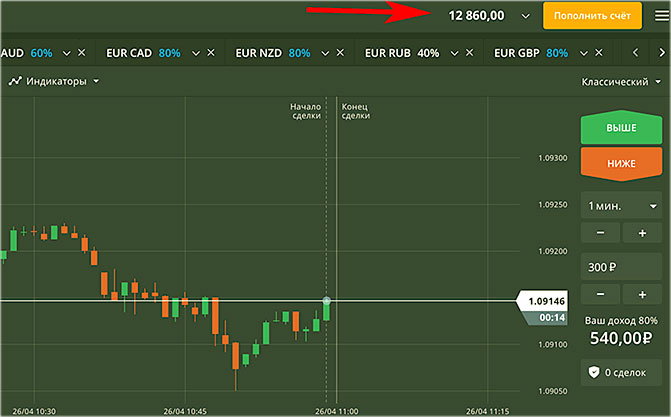Close the EUR NZD asset tab
The height and width of the screenshot is (417, 671).
coord(340,53)
